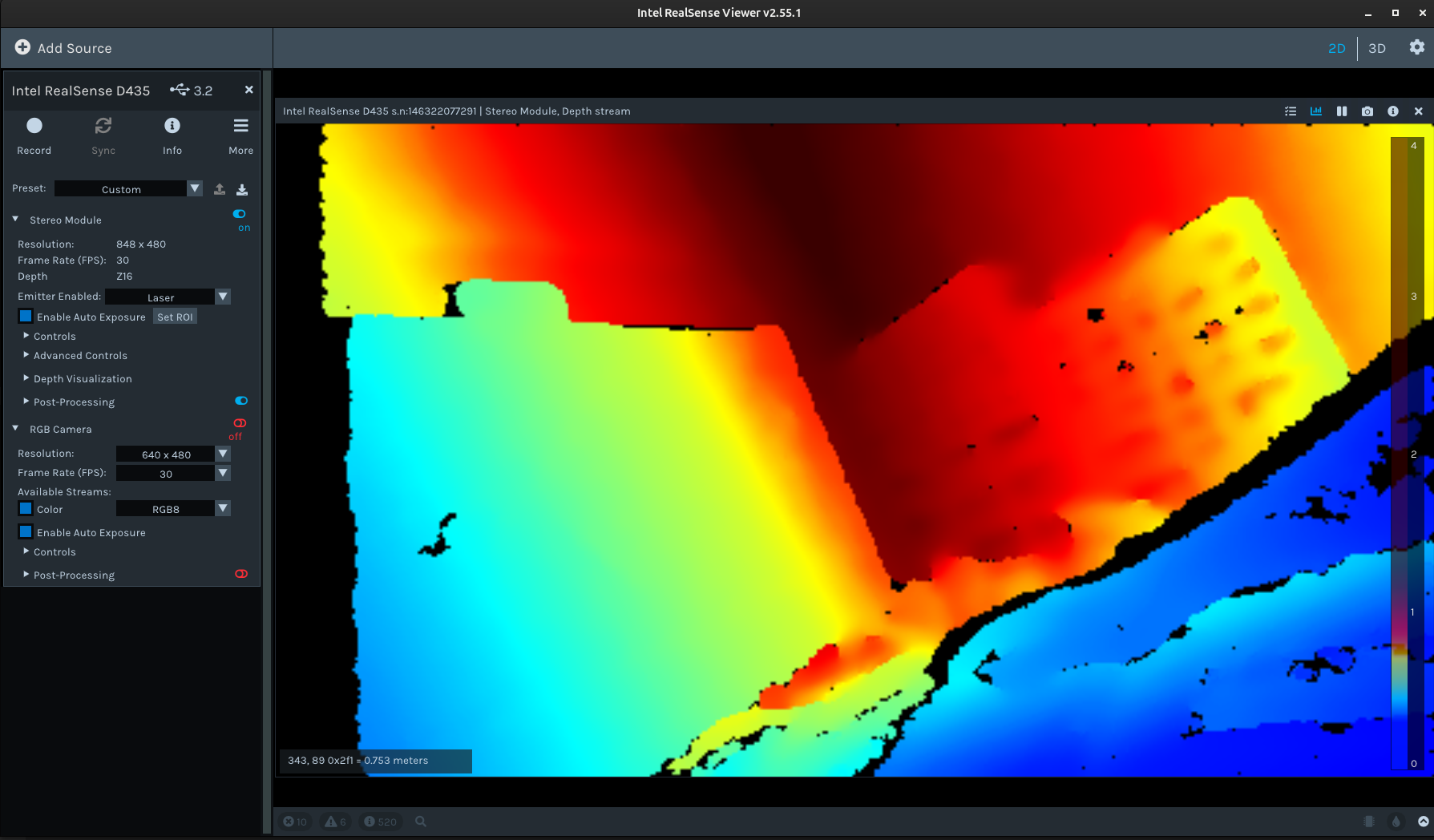Click the Stereo resolution value 848 x 480

(141, 244)
